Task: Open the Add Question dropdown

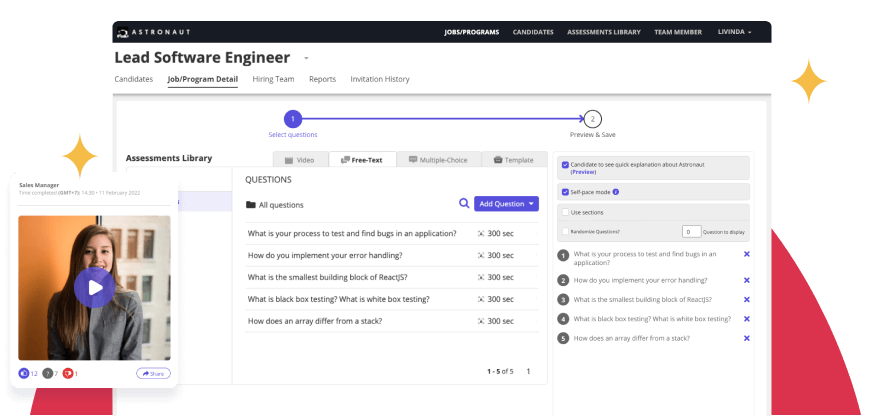Action: (506, 204)
